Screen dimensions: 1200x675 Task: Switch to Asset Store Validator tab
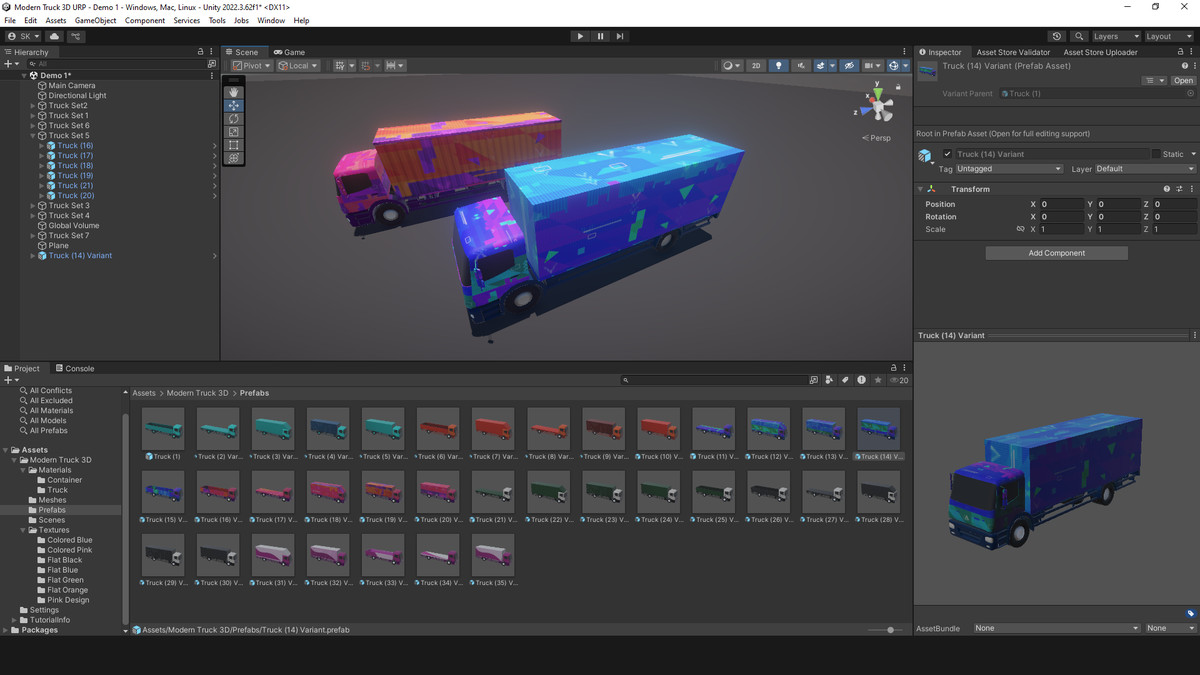[1013, 52]
